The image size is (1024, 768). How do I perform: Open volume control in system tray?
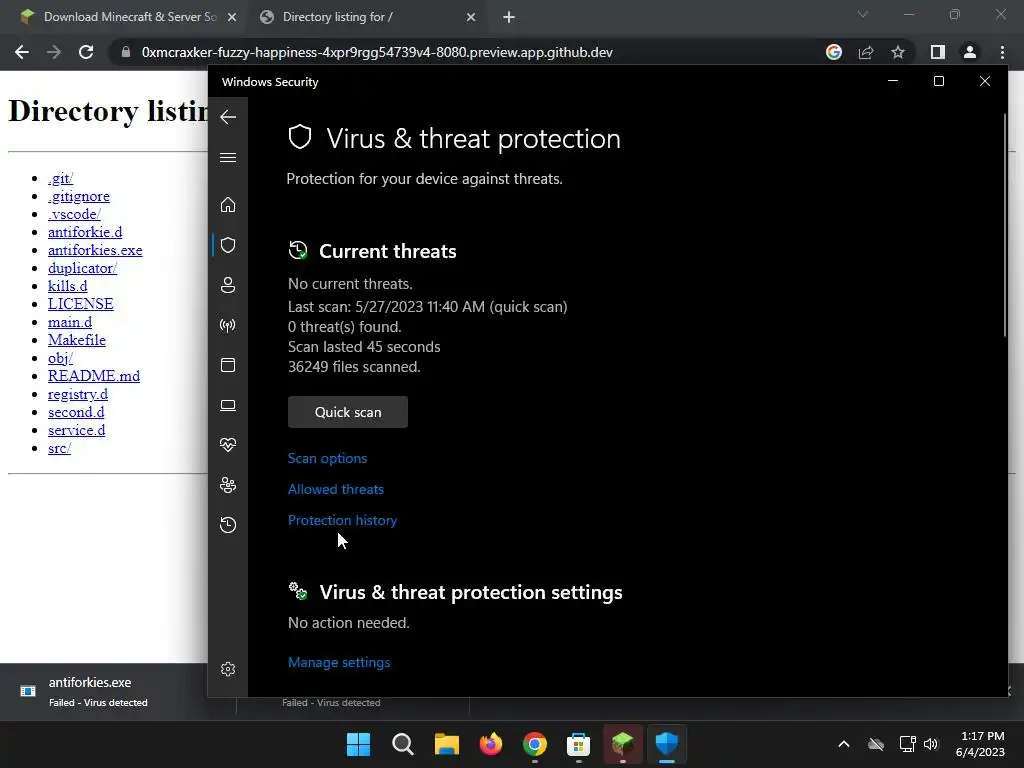931,744
